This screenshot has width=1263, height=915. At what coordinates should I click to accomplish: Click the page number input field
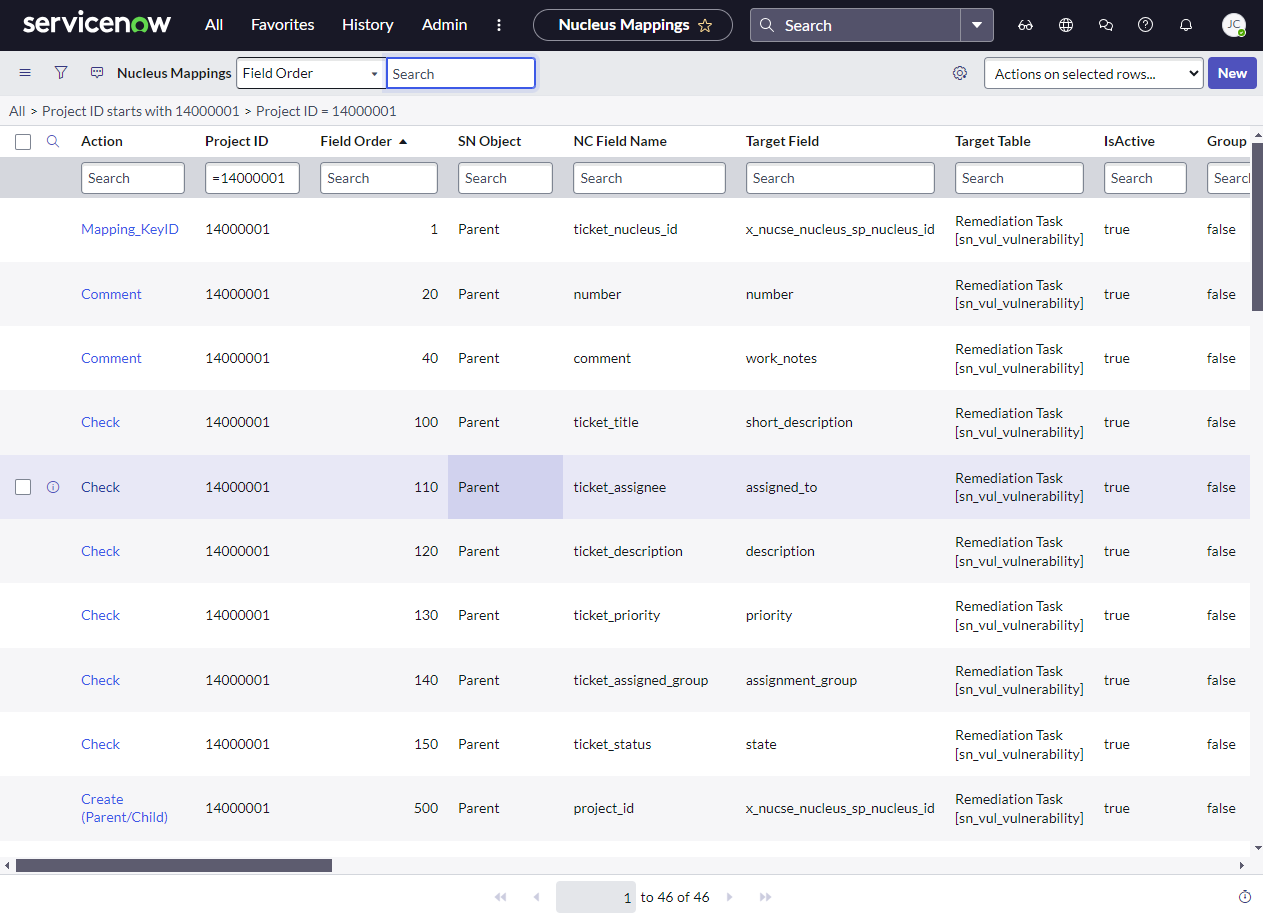click(x=596, y=897)
